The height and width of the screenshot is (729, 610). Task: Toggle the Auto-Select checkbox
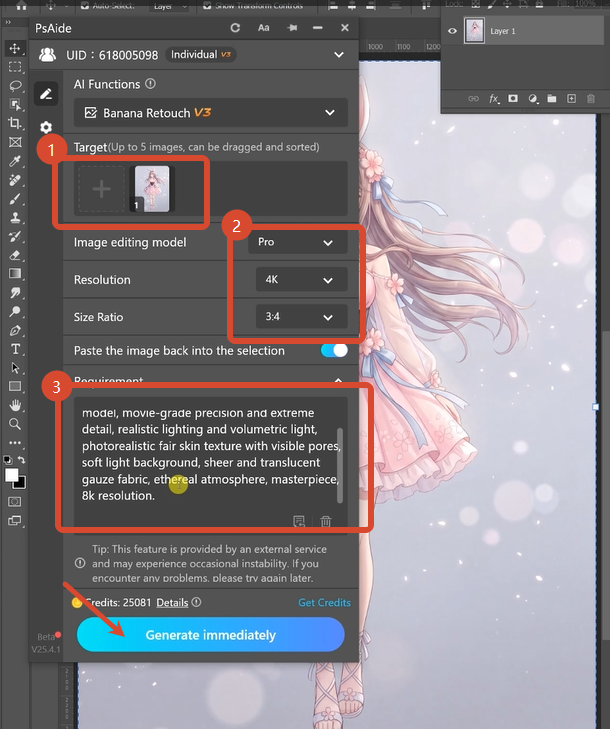pyautogui.click(x=85, y=6)
